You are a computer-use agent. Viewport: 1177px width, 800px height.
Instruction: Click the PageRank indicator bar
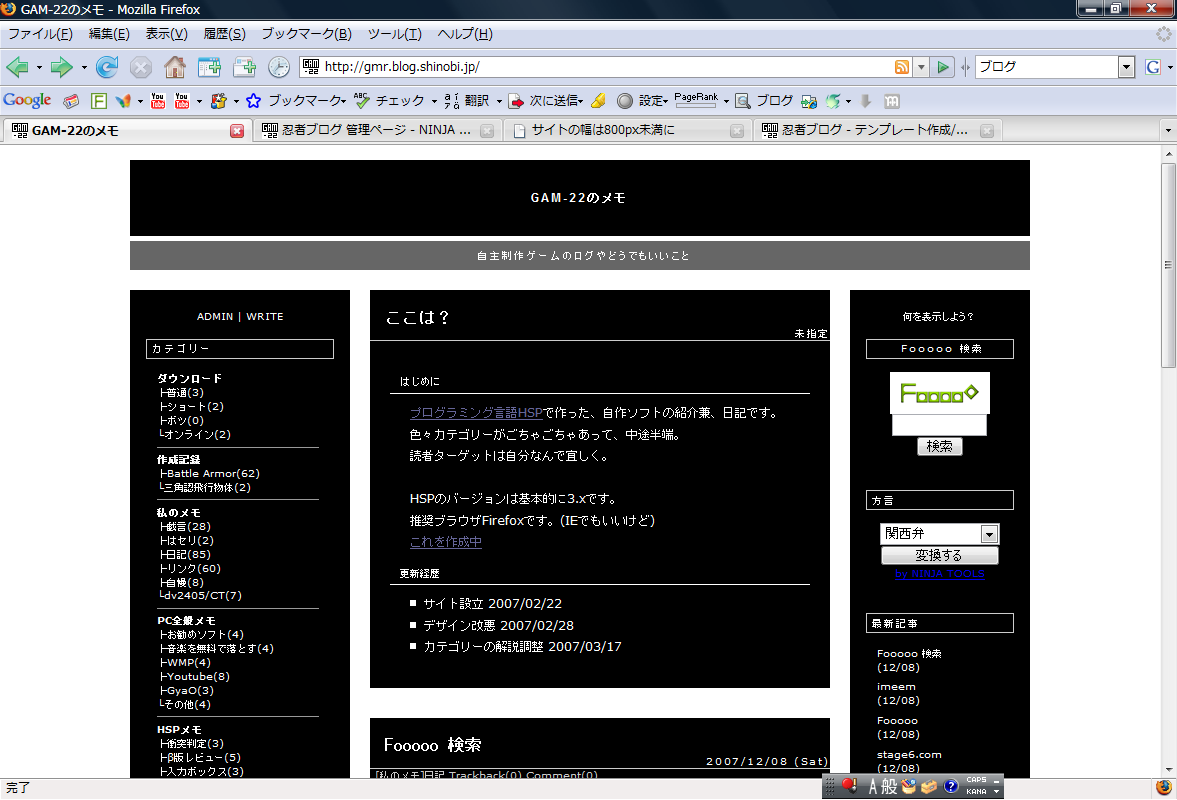(x=696, y=100)
